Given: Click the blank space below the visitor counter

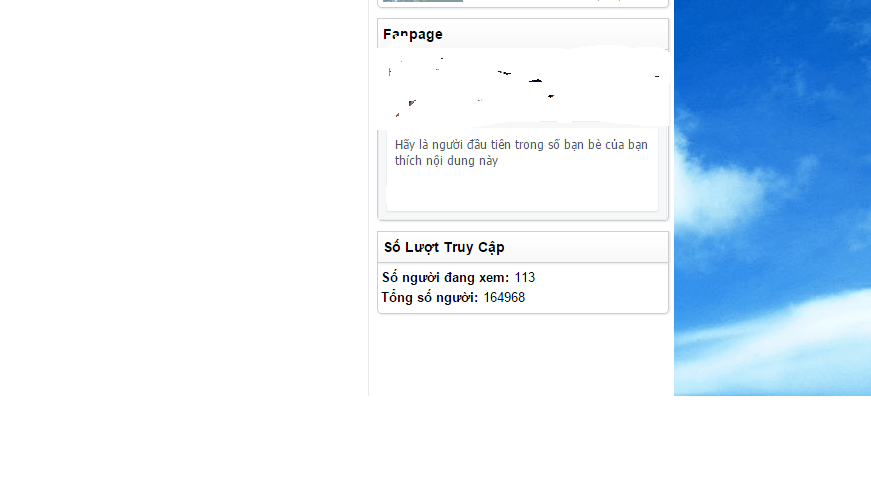Looking at the screenshot, I should (x=521, y=356).
